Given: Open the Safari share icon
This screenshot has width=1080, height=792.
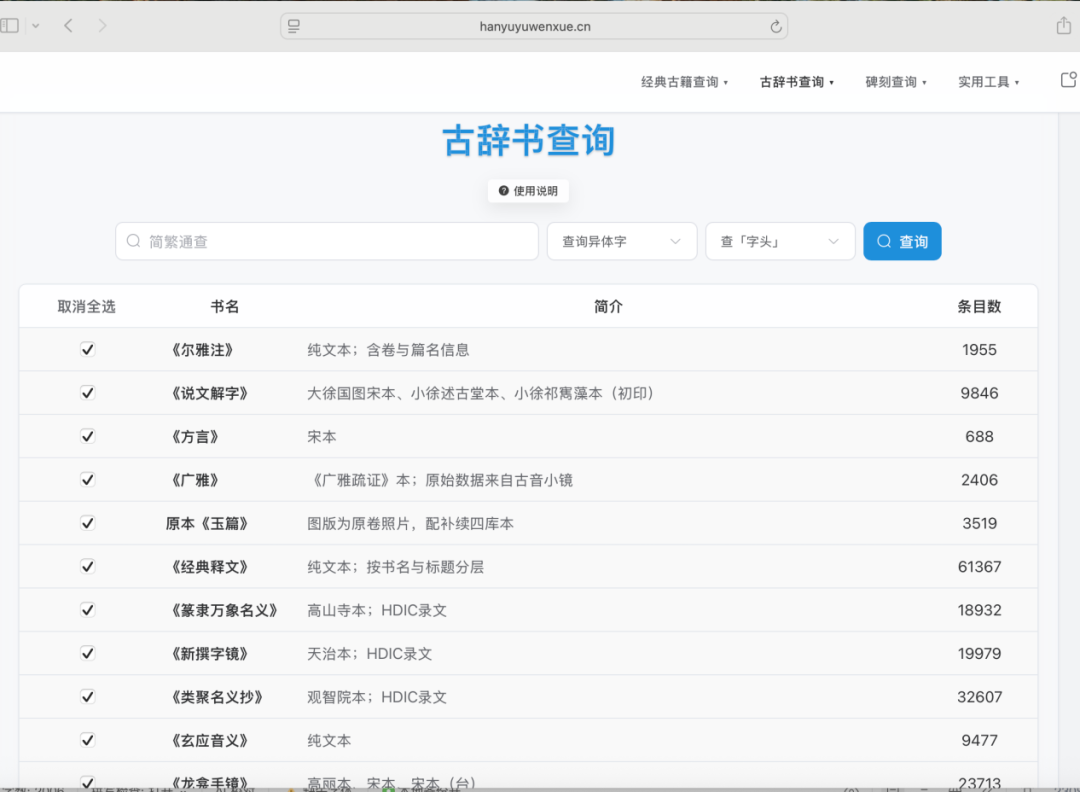Looking at the screenshot, I should pyautogui.click(x=1063, y=26).
